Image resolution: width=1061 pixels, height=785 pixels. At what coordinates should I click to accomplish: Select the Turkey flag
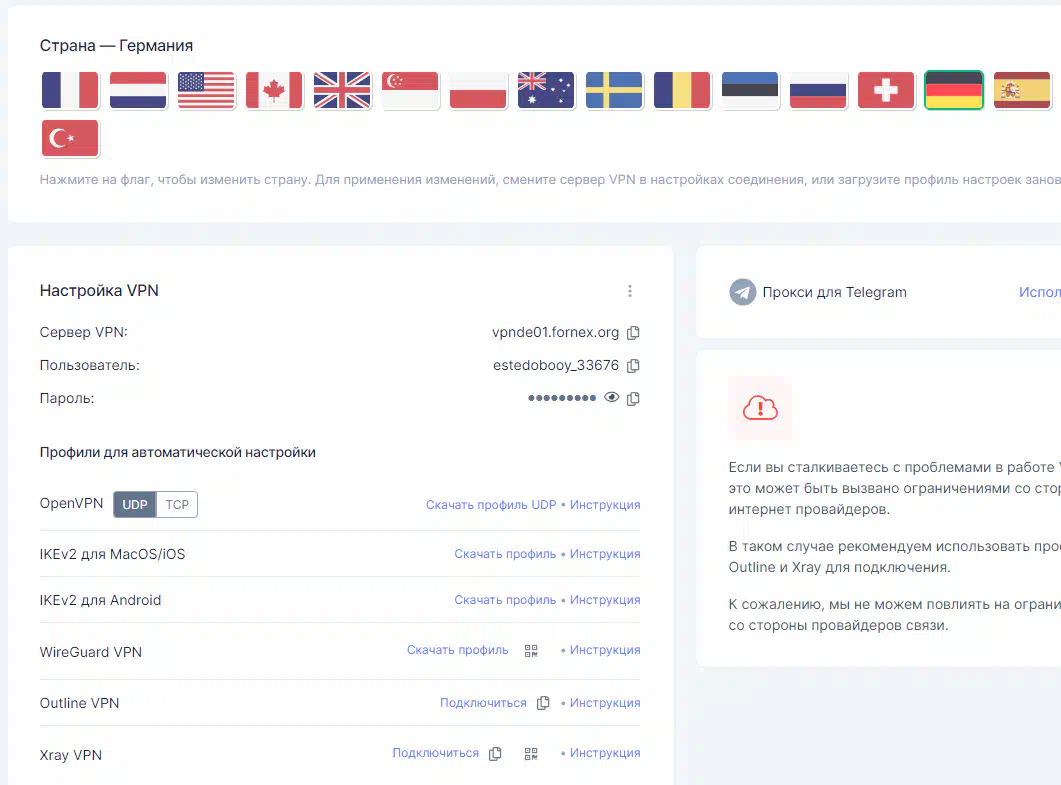[x=70, y=138]
